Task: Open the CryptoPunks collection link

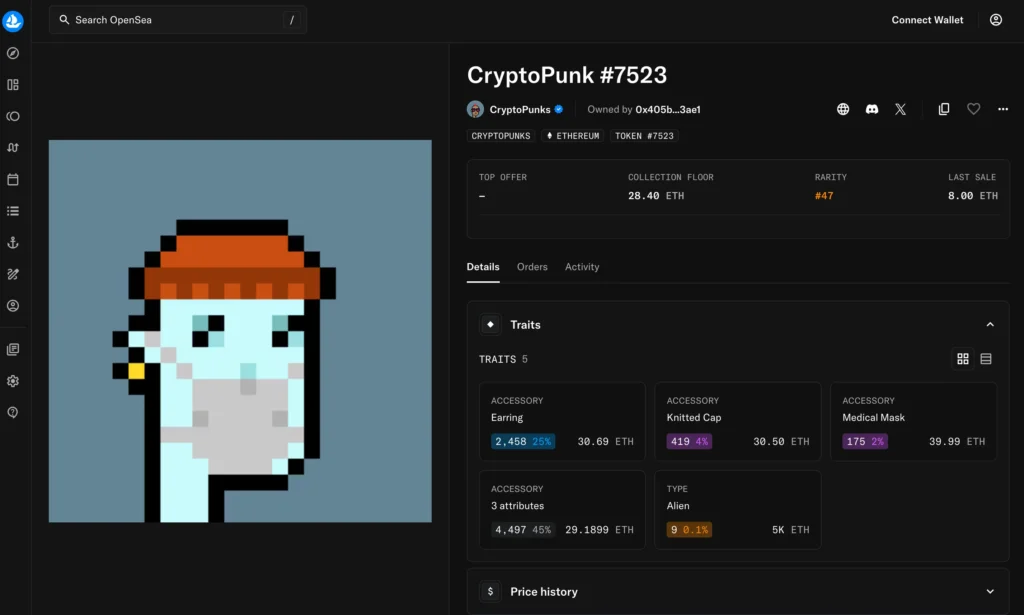Action: point(520,110)
